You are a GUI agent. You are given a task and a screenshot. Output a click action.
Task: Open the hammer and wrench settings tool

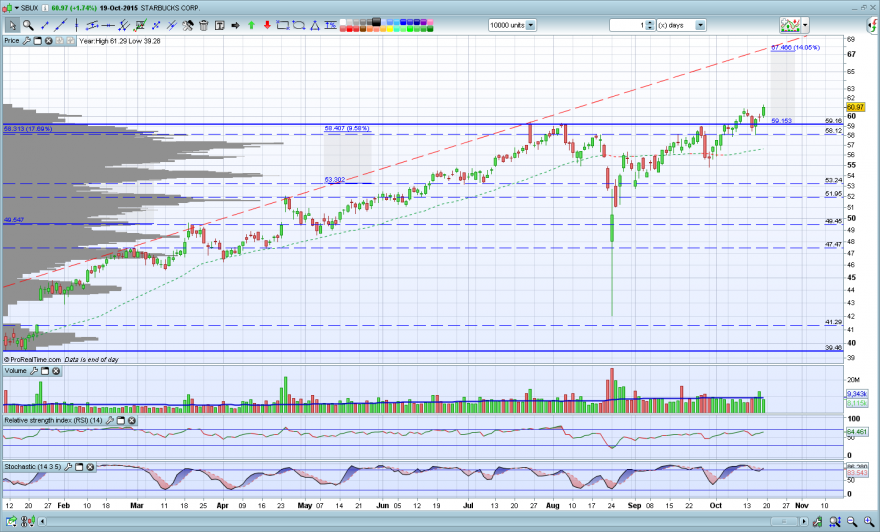tap(188, 25)
